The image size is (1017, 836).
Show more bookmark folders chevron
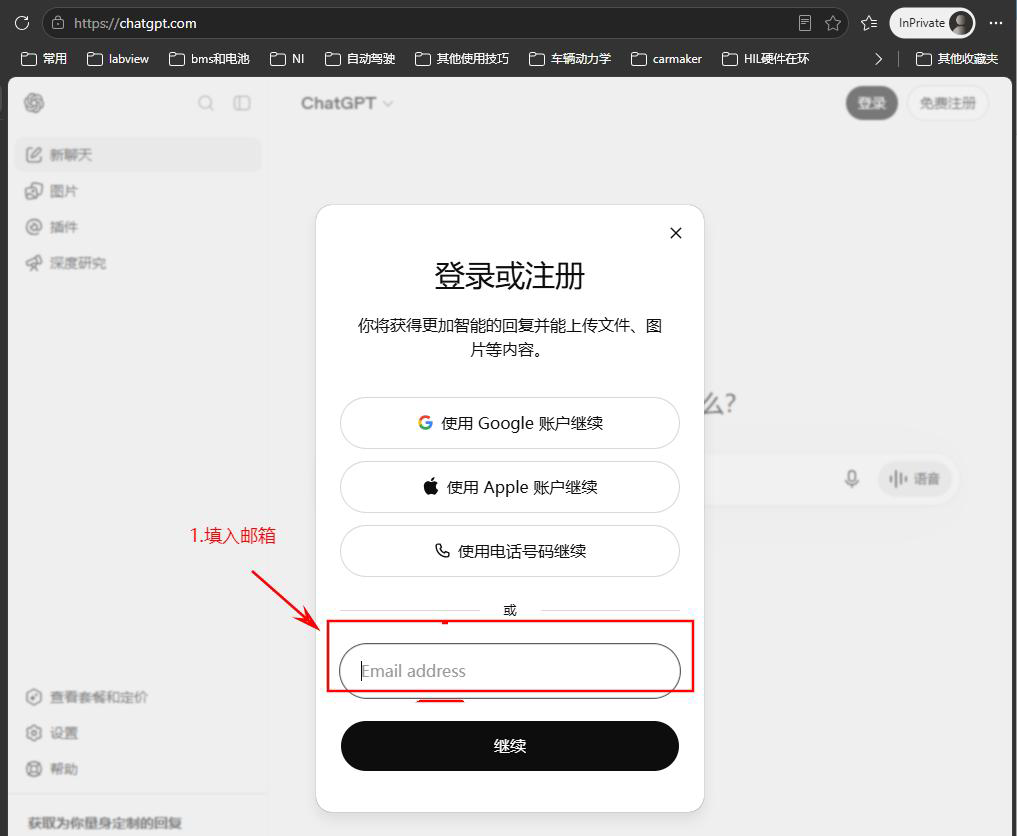tap(878, 59)
